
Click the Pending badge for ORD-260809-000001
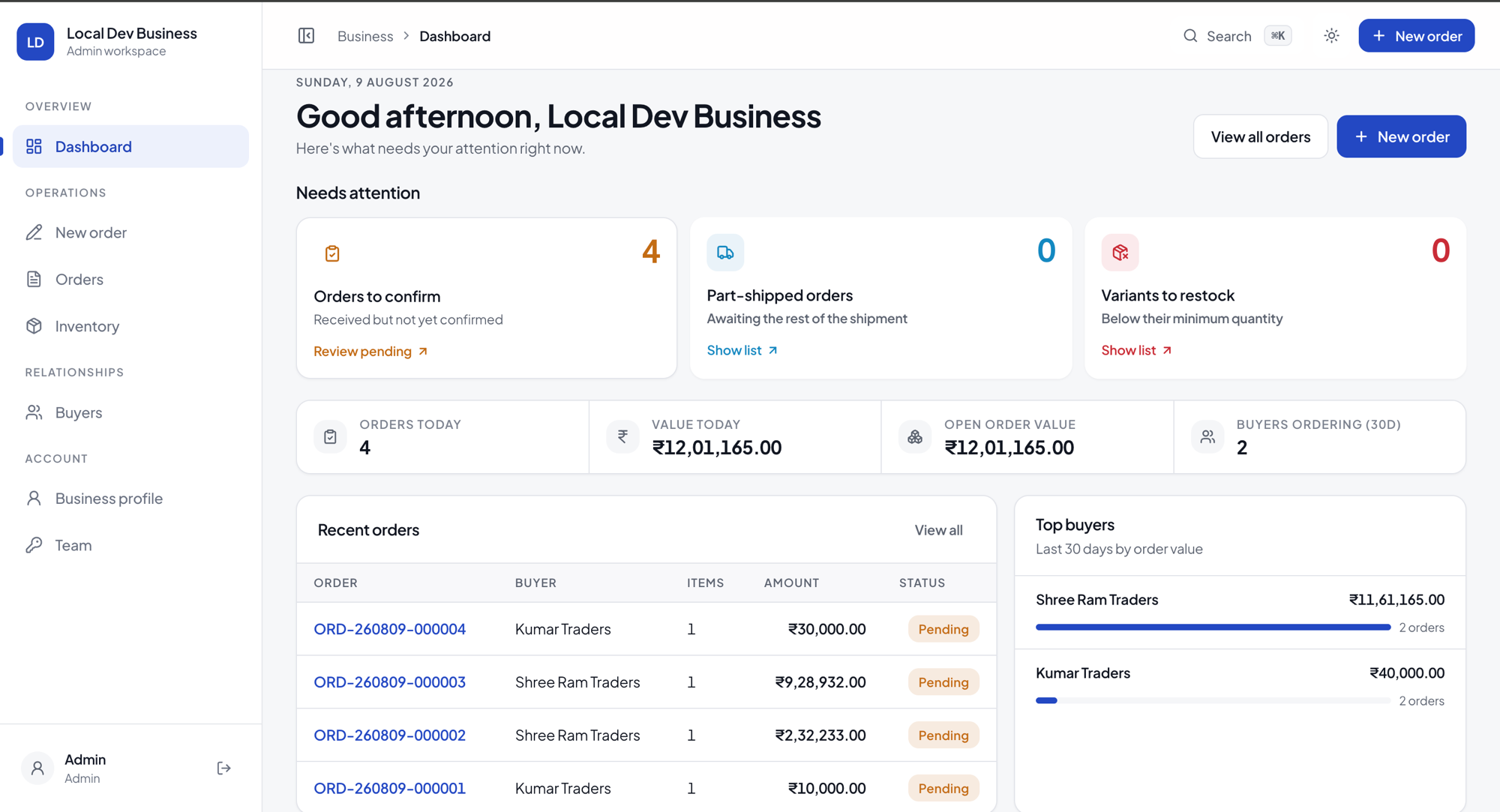coord(943,789)
